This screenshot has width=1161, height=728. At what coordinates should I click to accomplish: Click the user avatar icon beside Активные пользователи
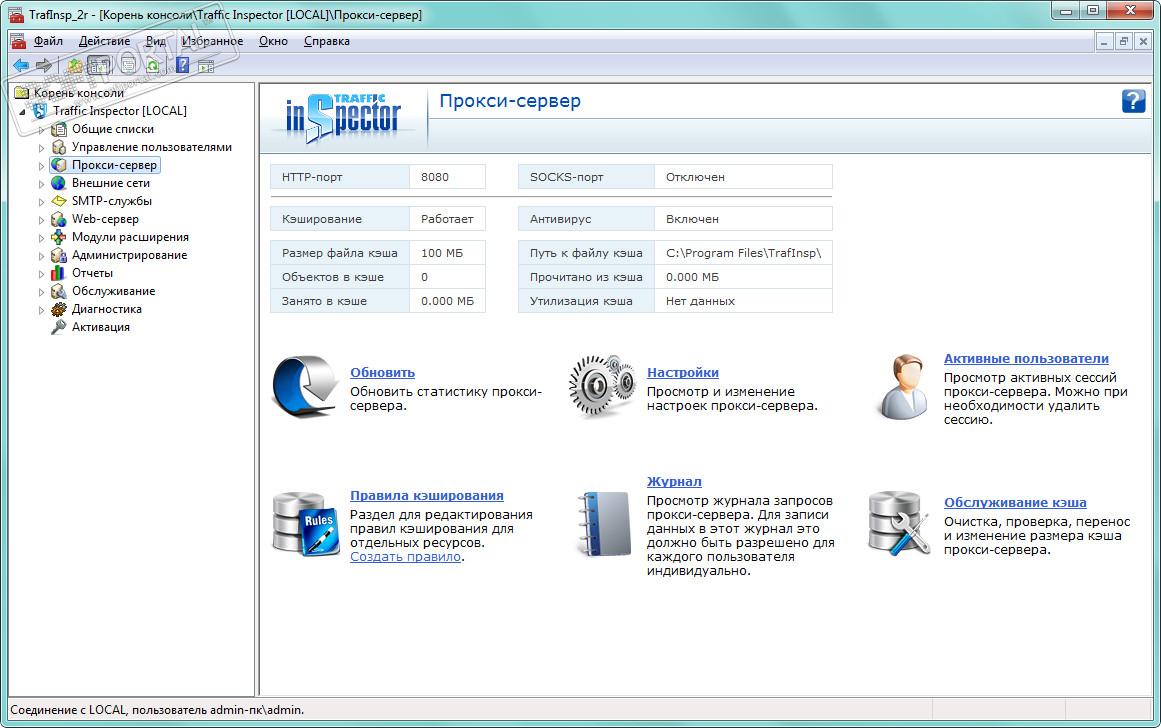click(x=904, y=387)
